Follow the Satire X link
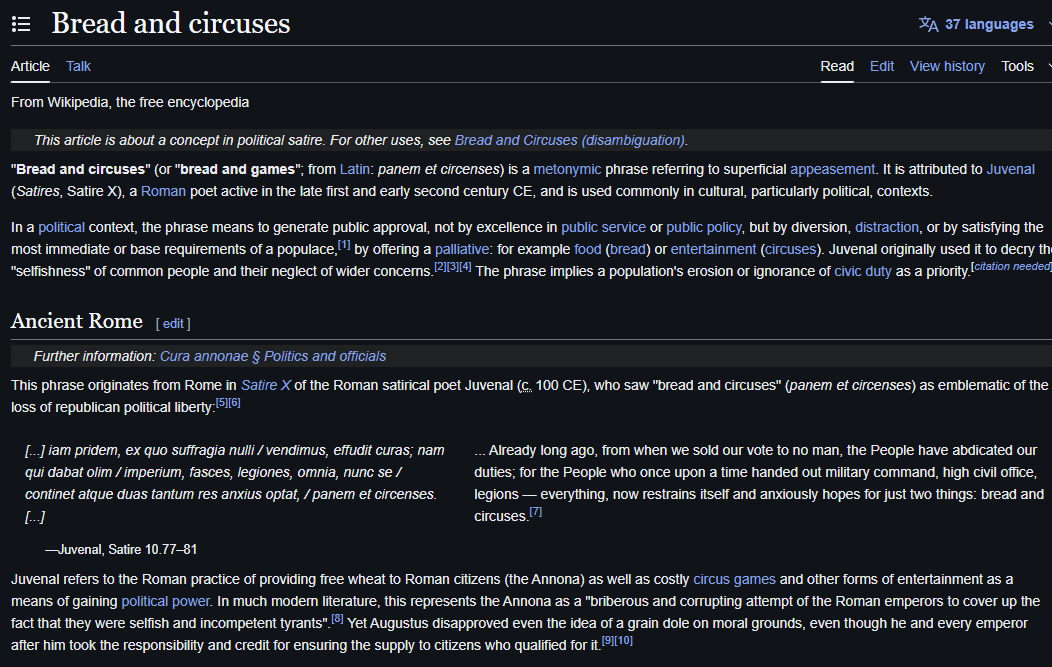This screenshot has width=1052, height=667. 266,385
